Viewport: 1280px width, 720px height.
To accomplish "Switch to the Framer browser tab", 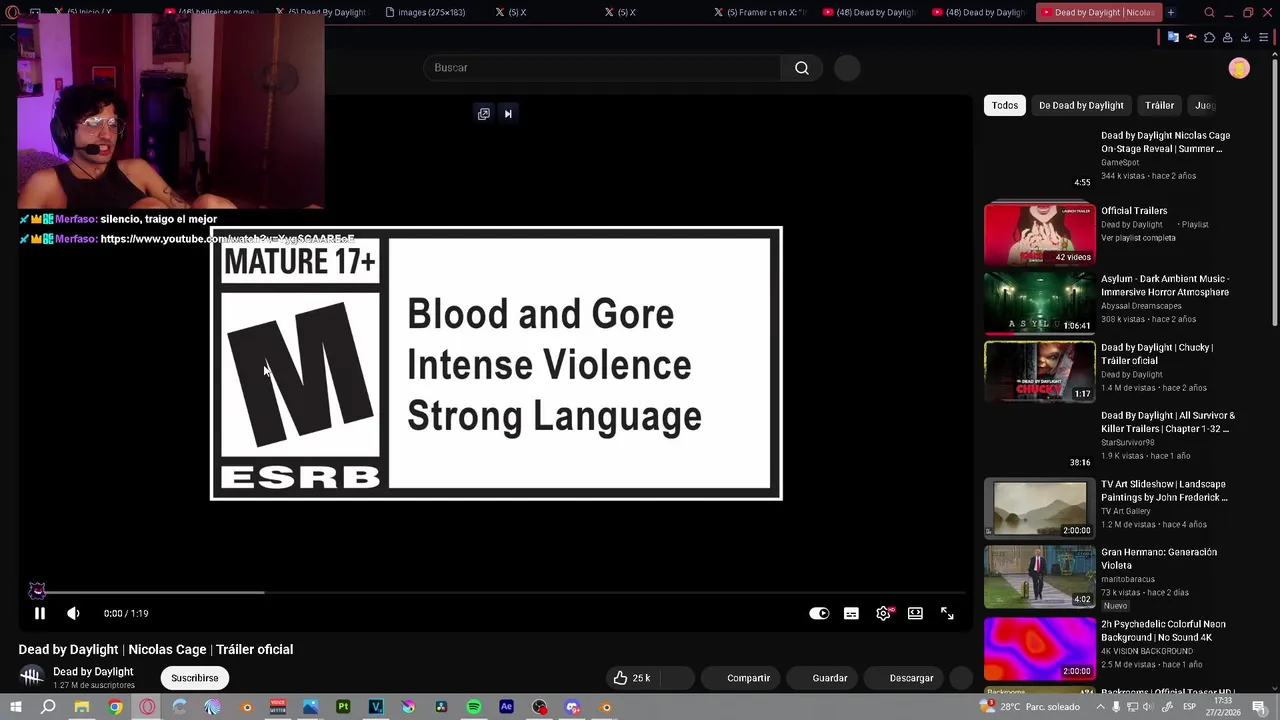I will [x=759, y=12].
